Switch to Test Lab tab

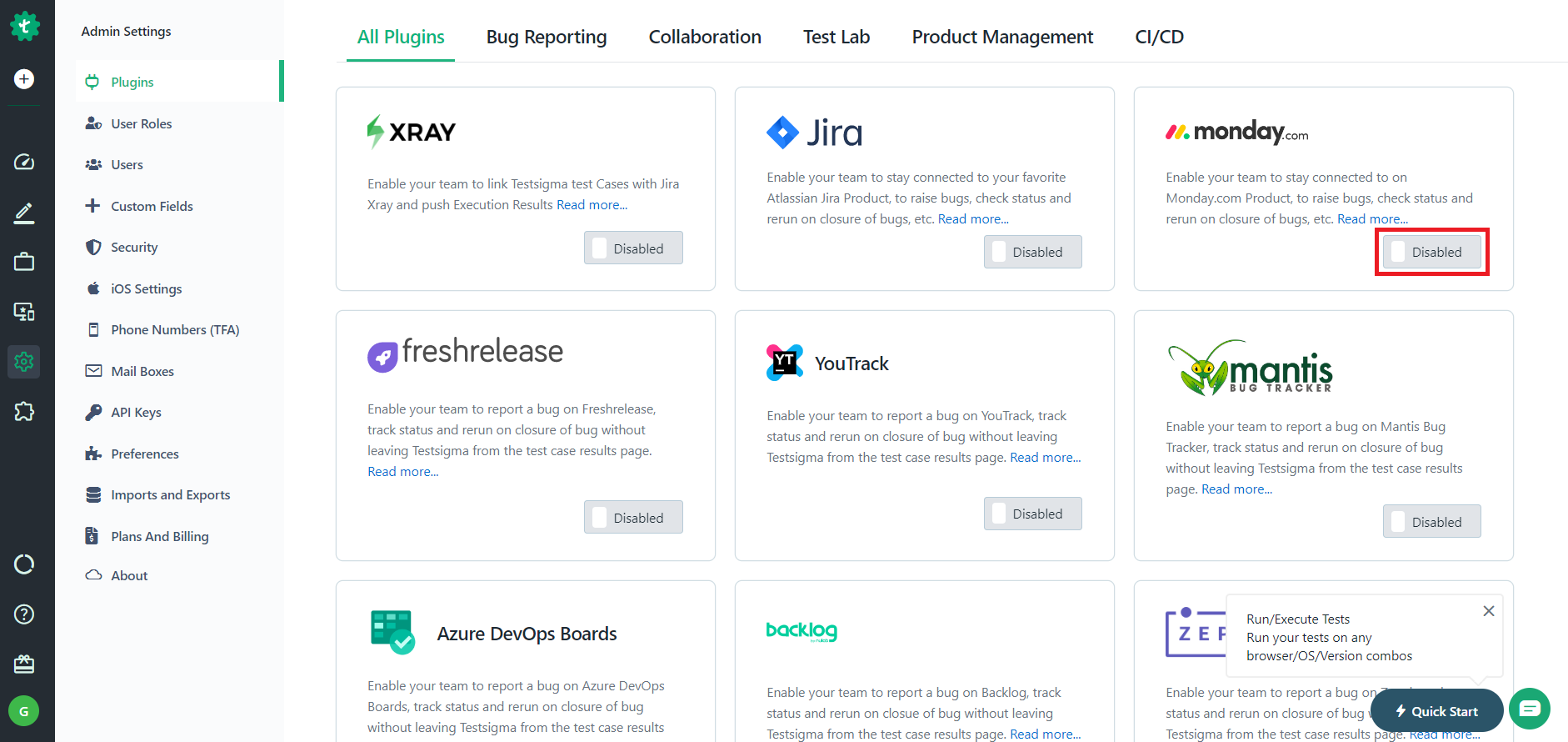[x=836, y=37]
